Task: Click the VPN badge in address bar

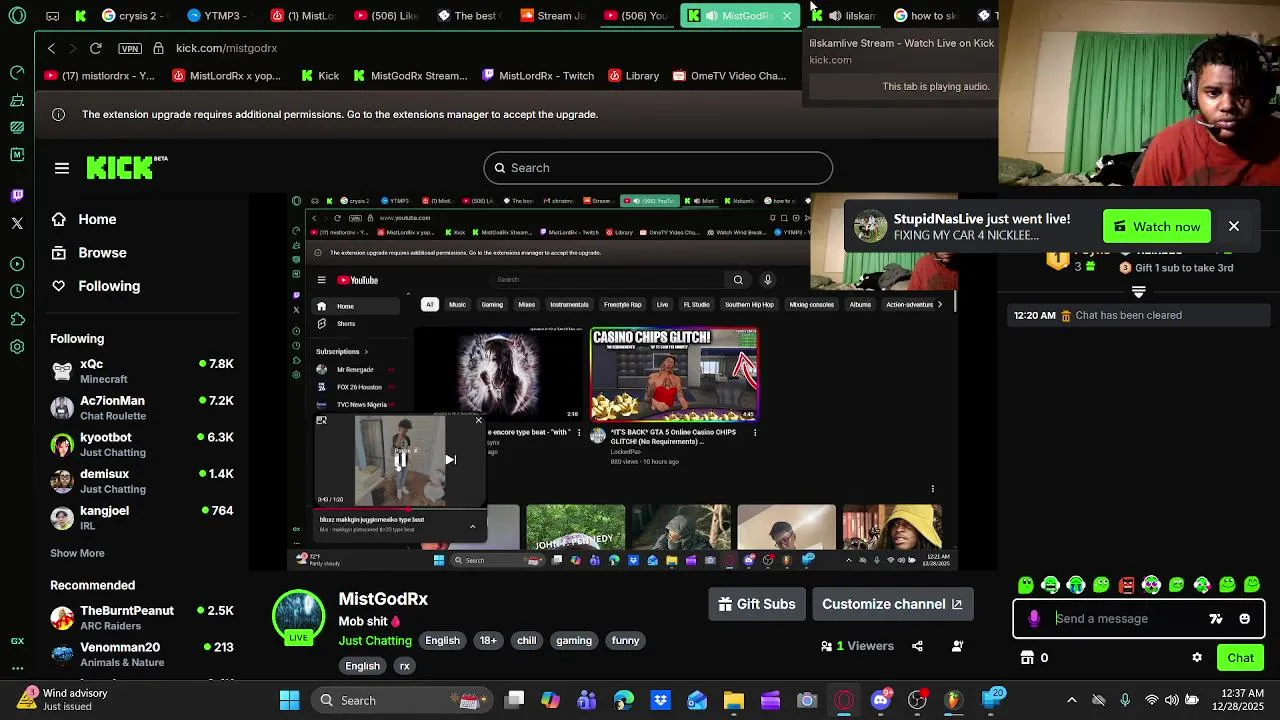Action: pyautogui.click(x=130, y=48)
